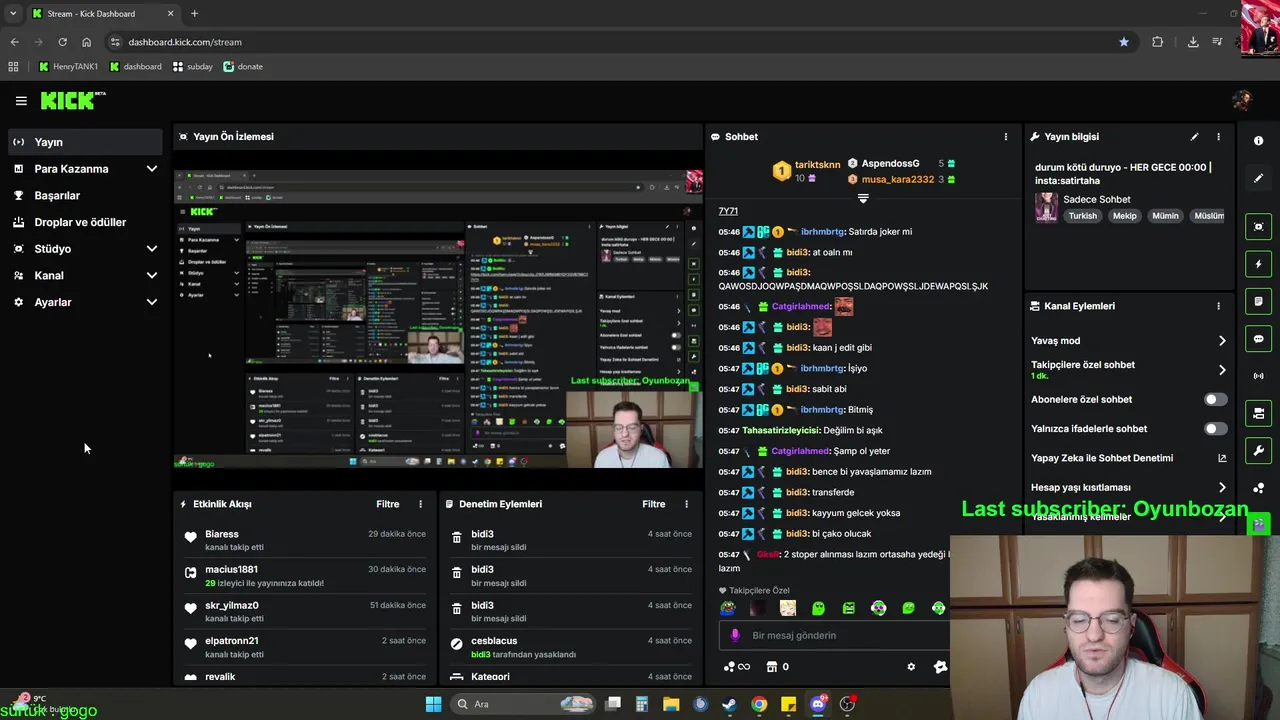Click the chat shop icon
Screen dimensions: 1280x720
coord(771,667)
